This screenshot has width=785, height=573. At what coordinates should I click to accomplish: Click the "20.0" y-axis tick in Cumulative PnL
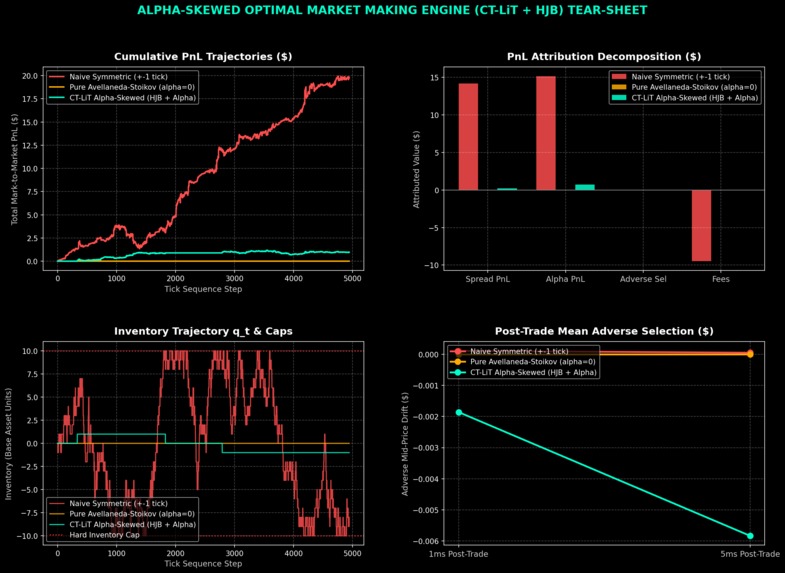[x=32, y=76]
